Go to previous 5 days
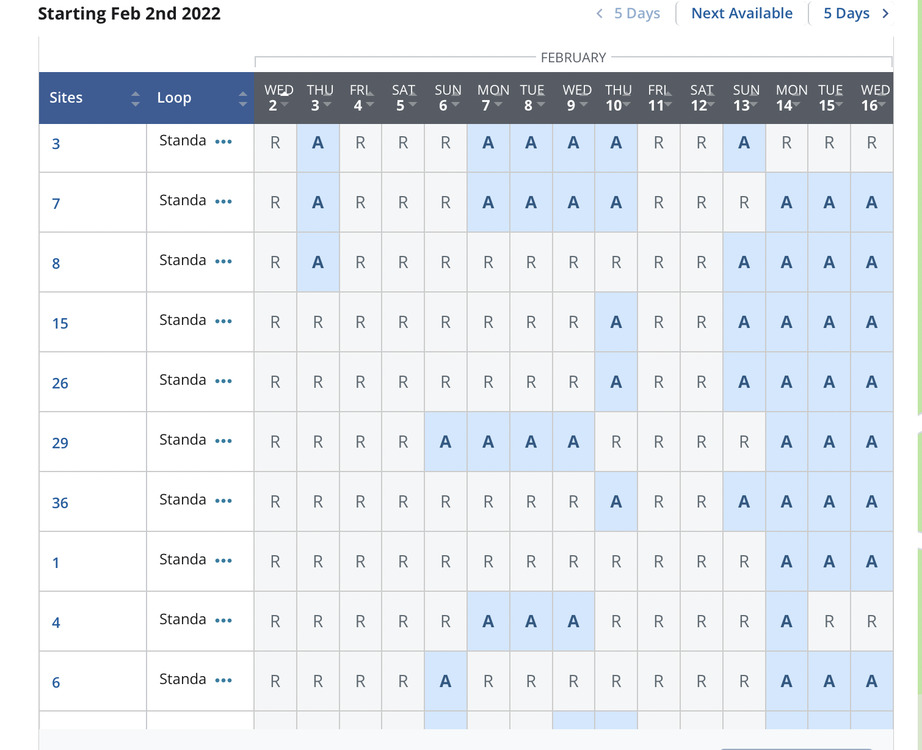Image resolution: width=922 pixels, height=750 pixels. point(628,13)
